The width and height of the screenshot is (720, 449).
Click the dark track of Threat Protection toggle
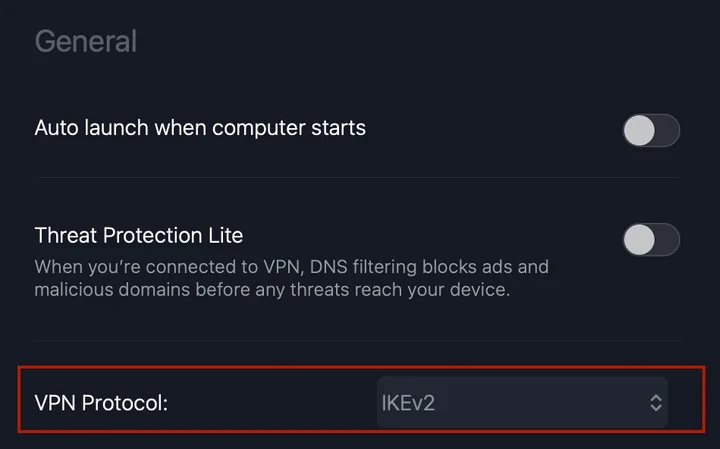coord(667,239)
